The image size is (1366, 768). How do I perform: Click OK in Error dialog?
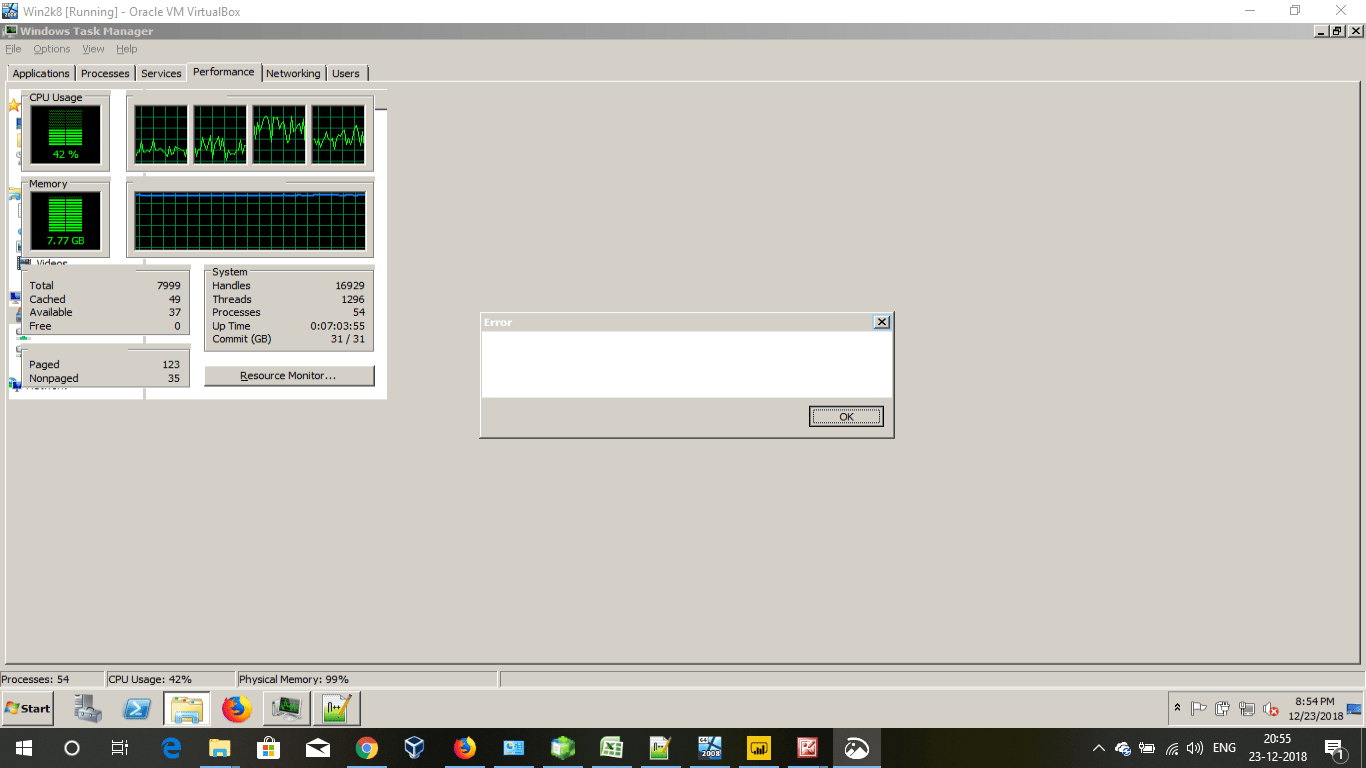(x=846, y=417)
